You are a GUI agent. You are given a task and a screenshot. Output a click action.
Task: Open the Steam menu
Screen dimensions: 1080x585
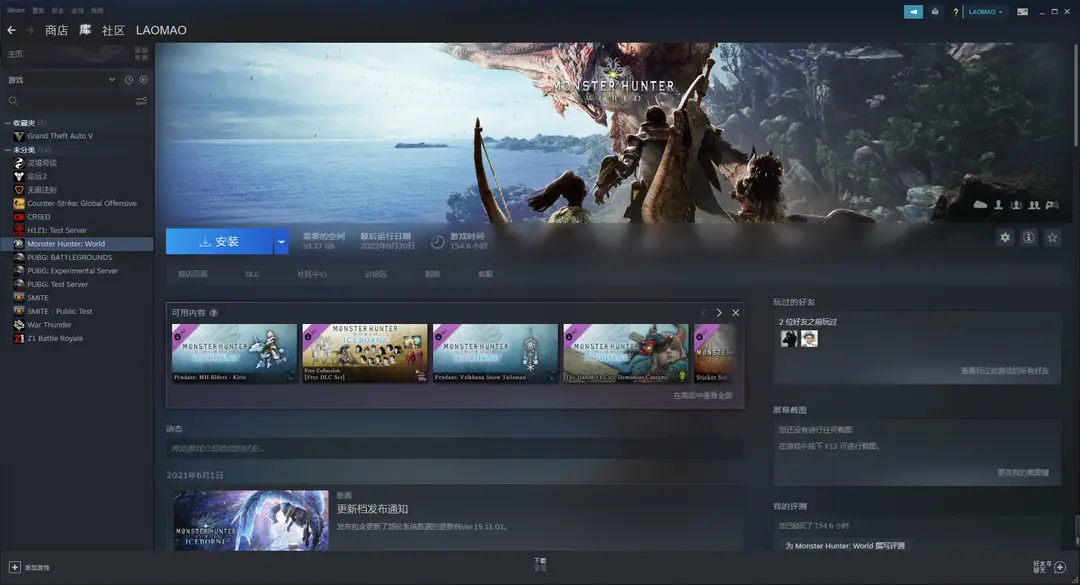pyautogui.click(x=16, y=10)
